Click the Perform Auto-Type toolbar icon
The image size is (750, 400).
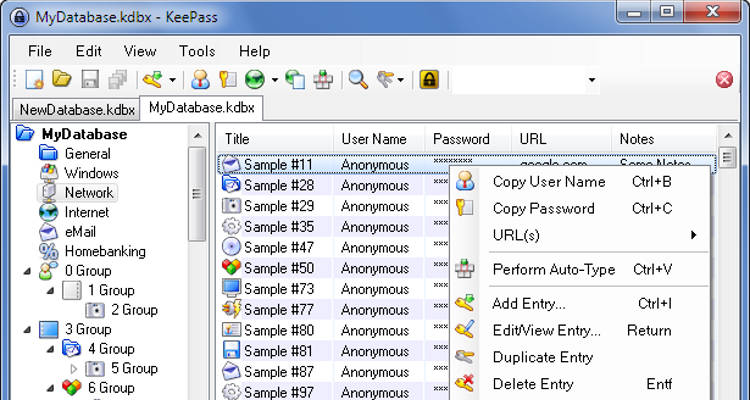tap(323, 79)
